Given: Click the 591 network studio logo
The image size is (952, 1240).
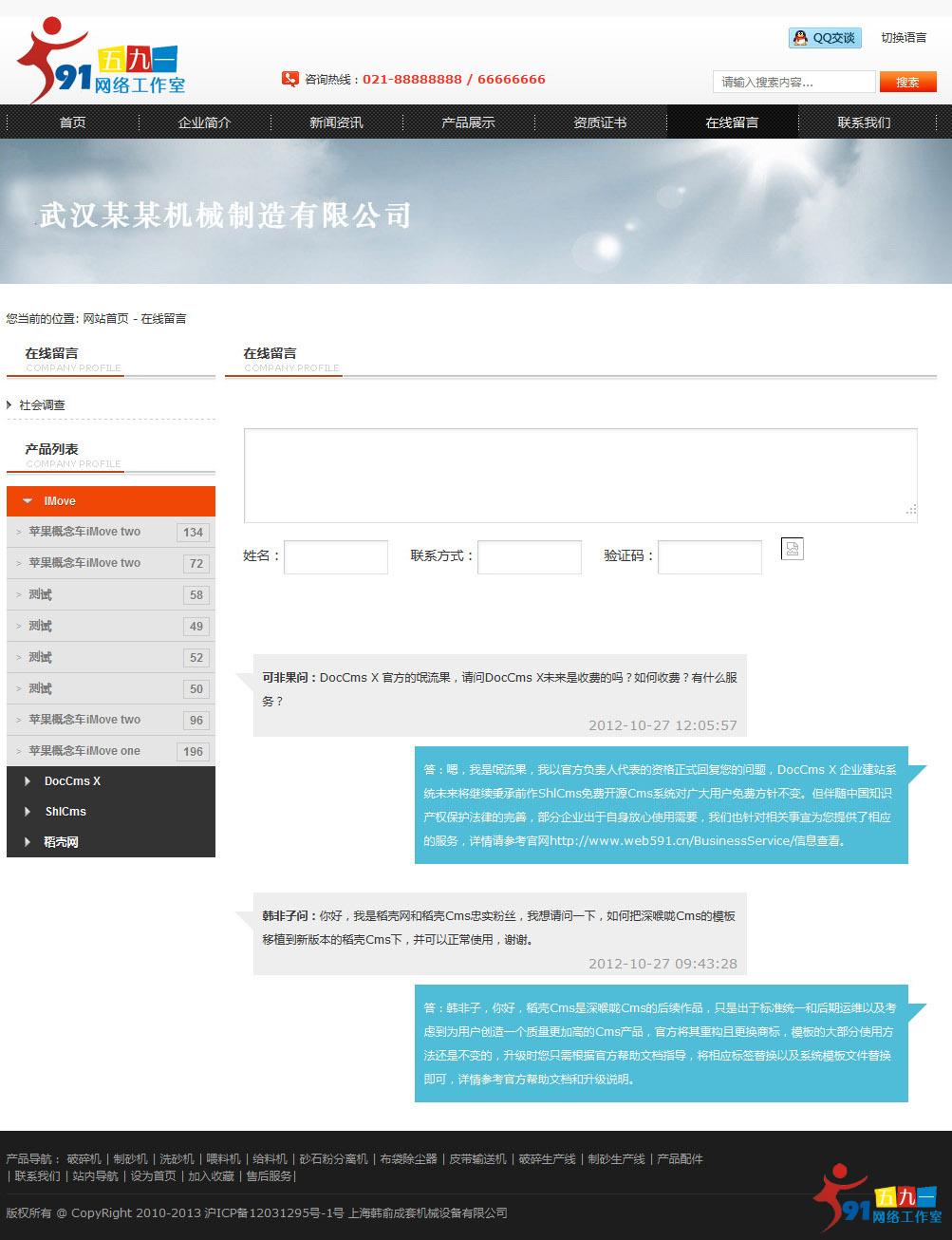Looking at the screenshot, I should [95, 60].
